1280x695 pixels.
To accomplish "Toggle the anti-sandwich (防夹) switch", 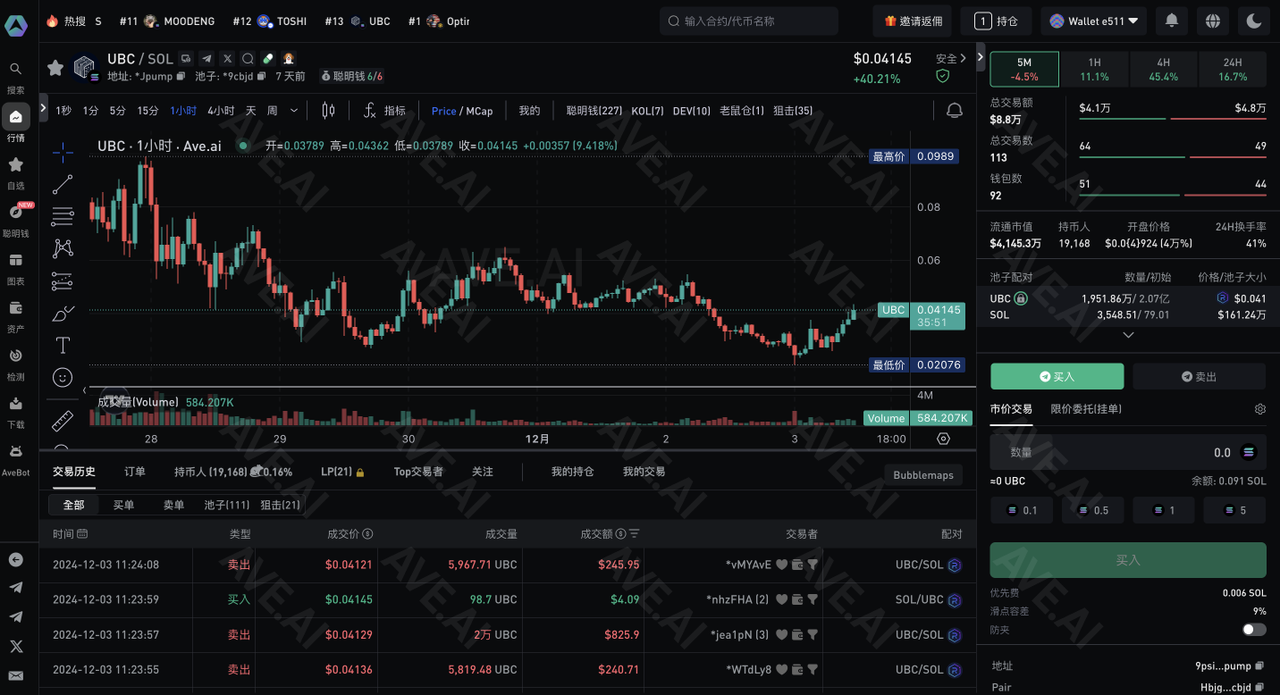I will (x=1254, y=630).
